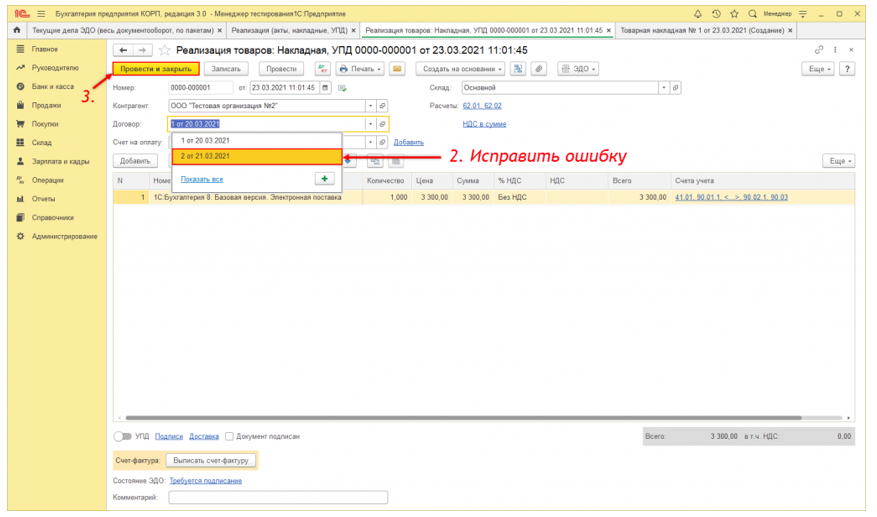Click Выписать счет-фактуру button
The height and width of the screenshot is (517, 877).
click(x=211, y=460)
